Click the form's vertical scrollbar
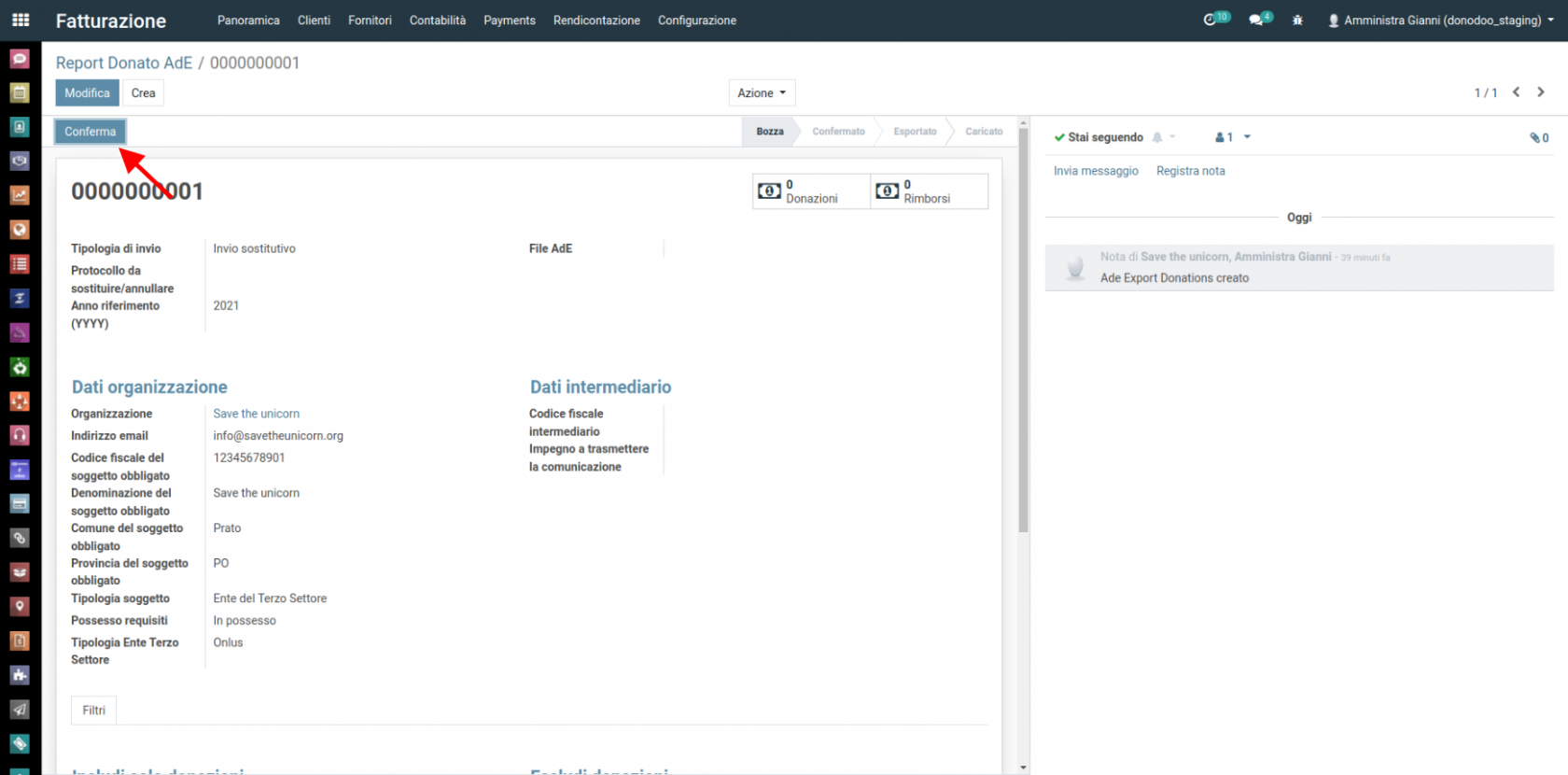The height and width of the screenshot is (775, 1568). pos(1023,327)
